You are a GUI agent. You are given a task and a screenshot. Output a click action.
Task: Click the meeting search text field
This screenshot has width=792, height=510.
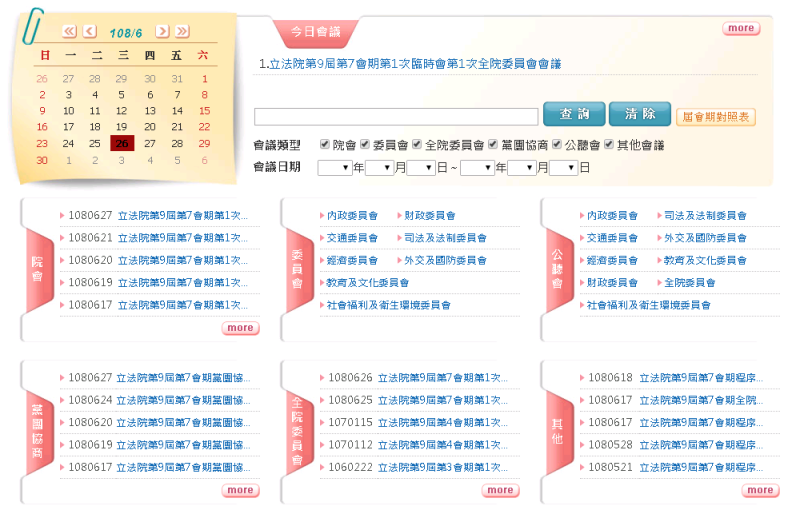396,116
